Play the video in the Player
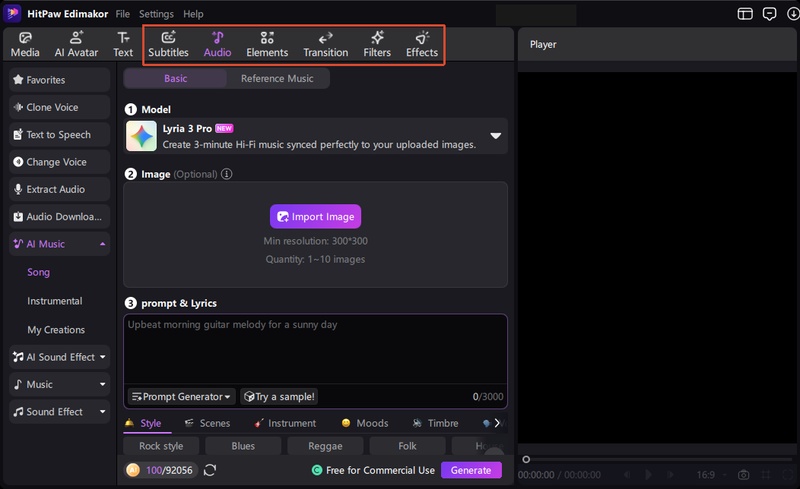The image size is (800, 489). point(648,475)
